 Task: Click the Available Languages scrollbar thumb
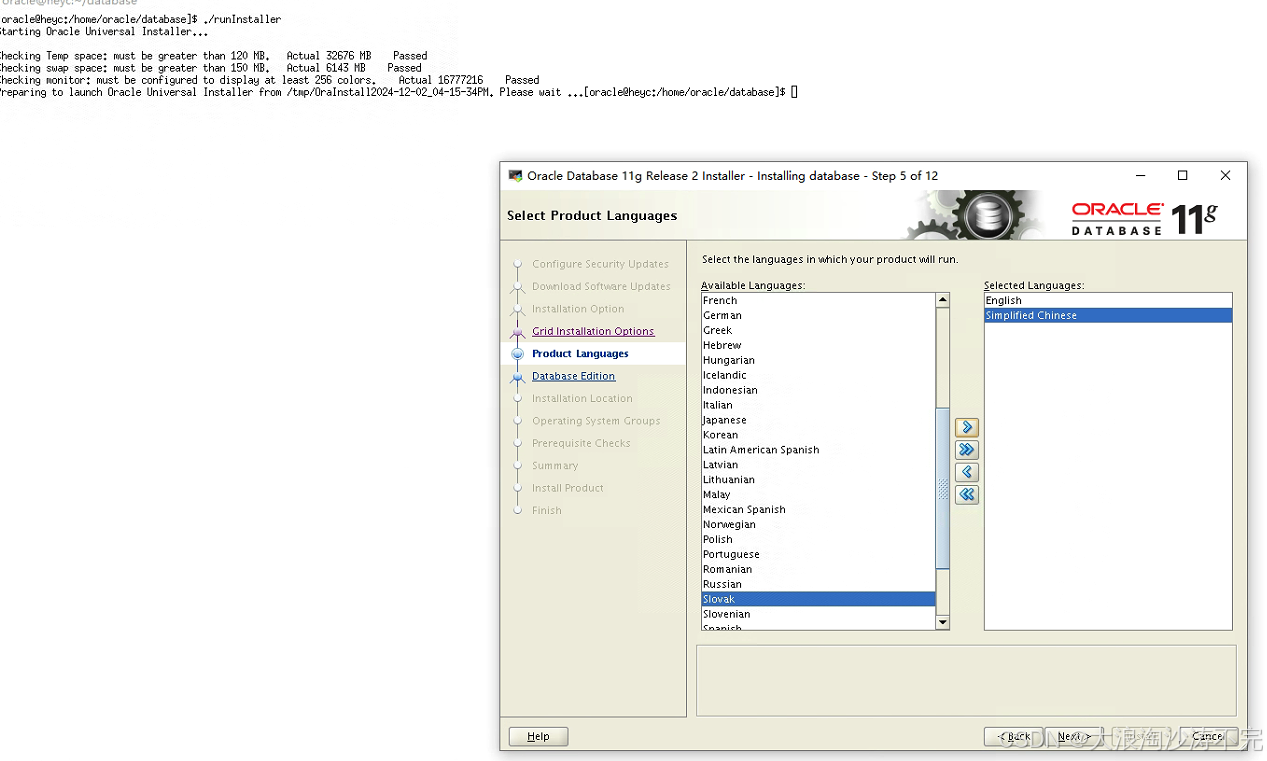coord(942,488)
